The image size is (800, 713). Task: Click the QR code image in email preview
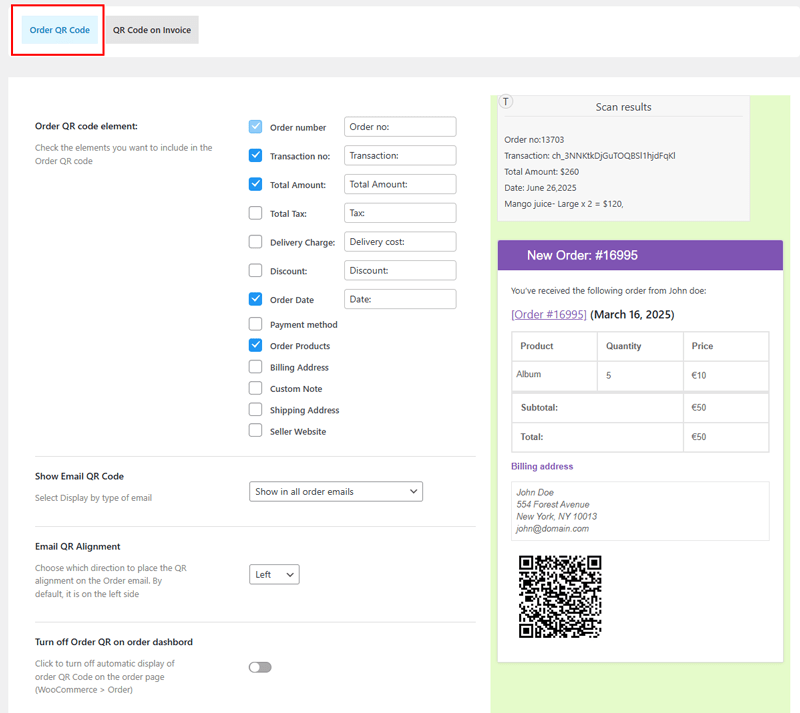(x=560, y=596)
